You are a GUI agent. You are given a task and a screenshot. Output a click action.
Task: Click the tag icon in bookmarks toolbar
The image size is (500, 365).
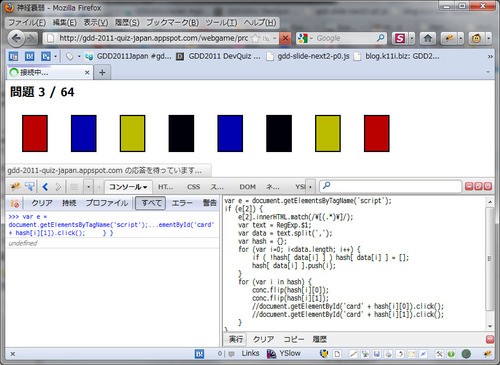coord(70,57)
